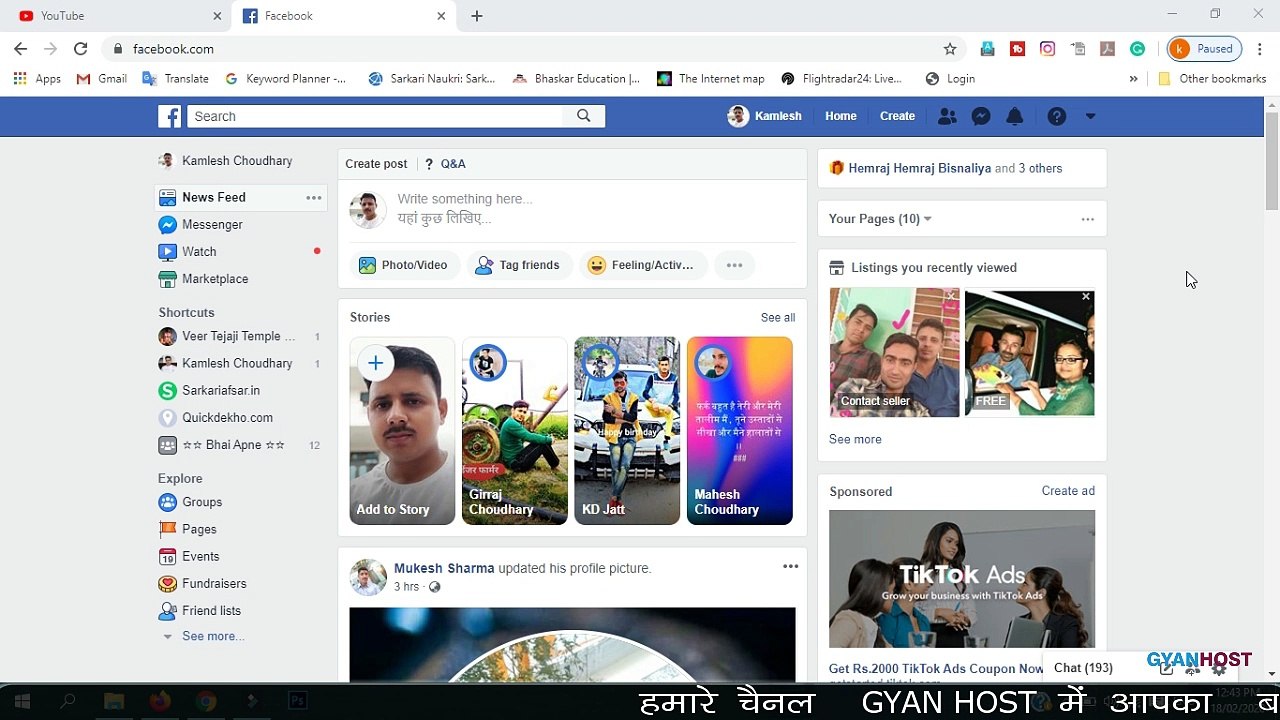Open the Instagram extension icon
1280x720 pixels.
(x=1047, y=48)
